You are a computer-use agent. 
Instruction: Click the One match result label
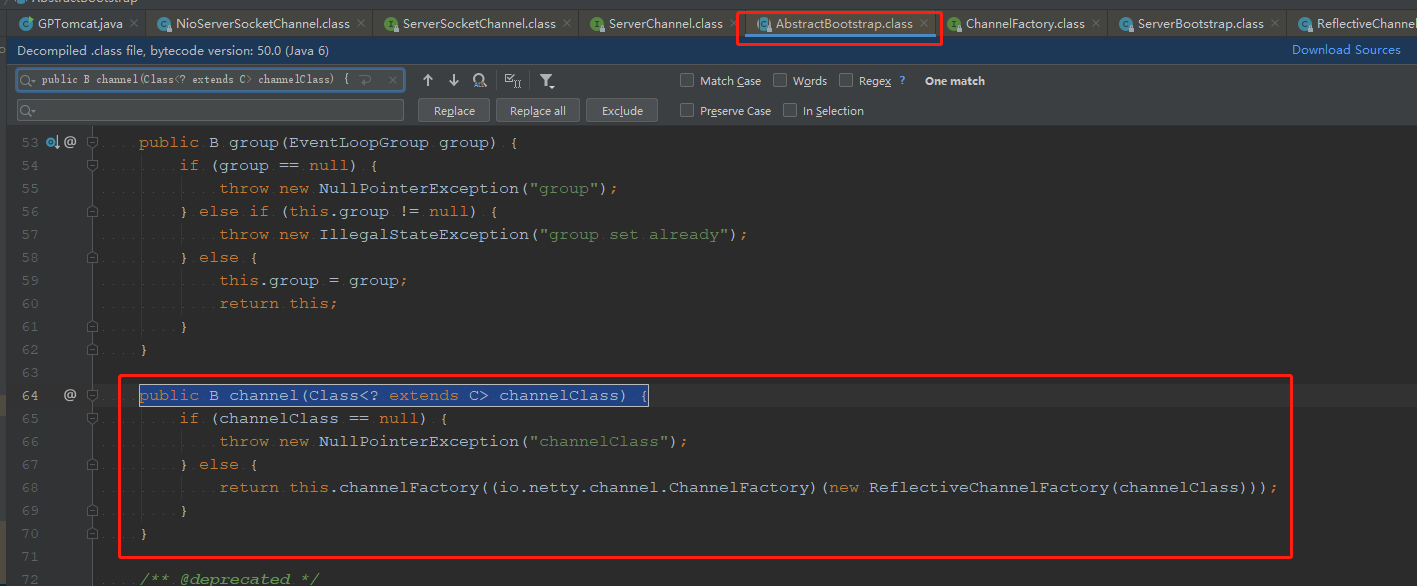[955, 80]
